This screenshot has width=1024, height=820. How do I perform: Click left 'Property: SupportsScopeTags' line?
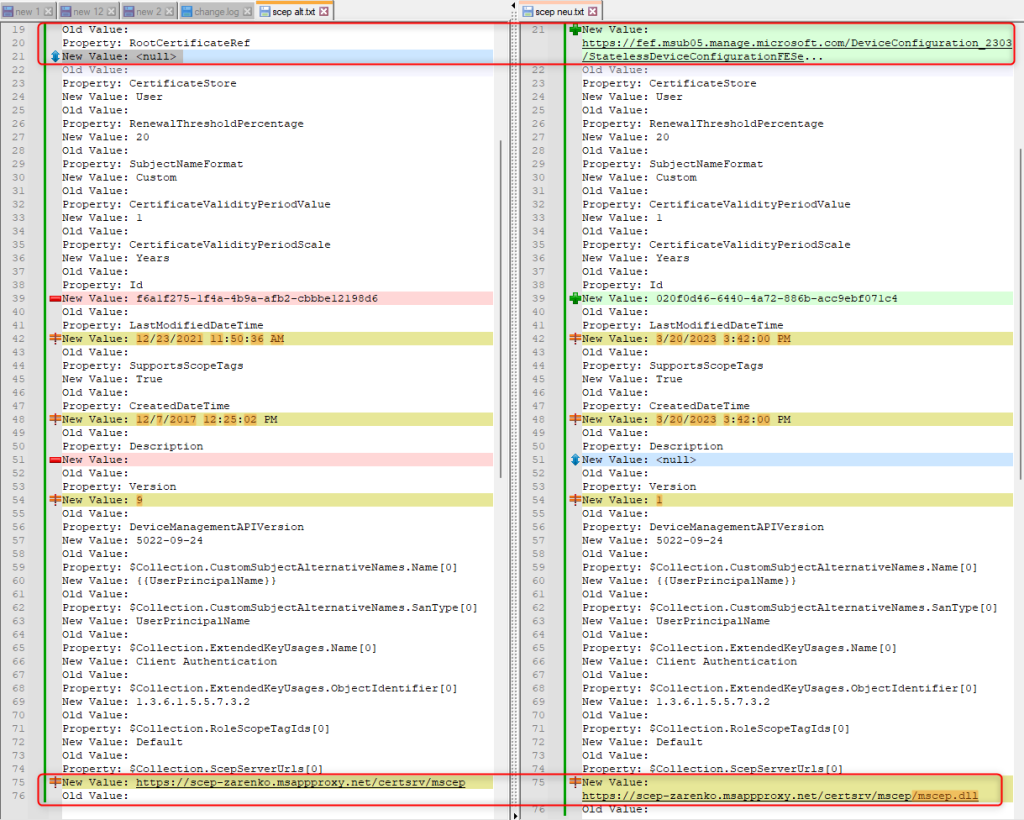click(x=153, y=366)
